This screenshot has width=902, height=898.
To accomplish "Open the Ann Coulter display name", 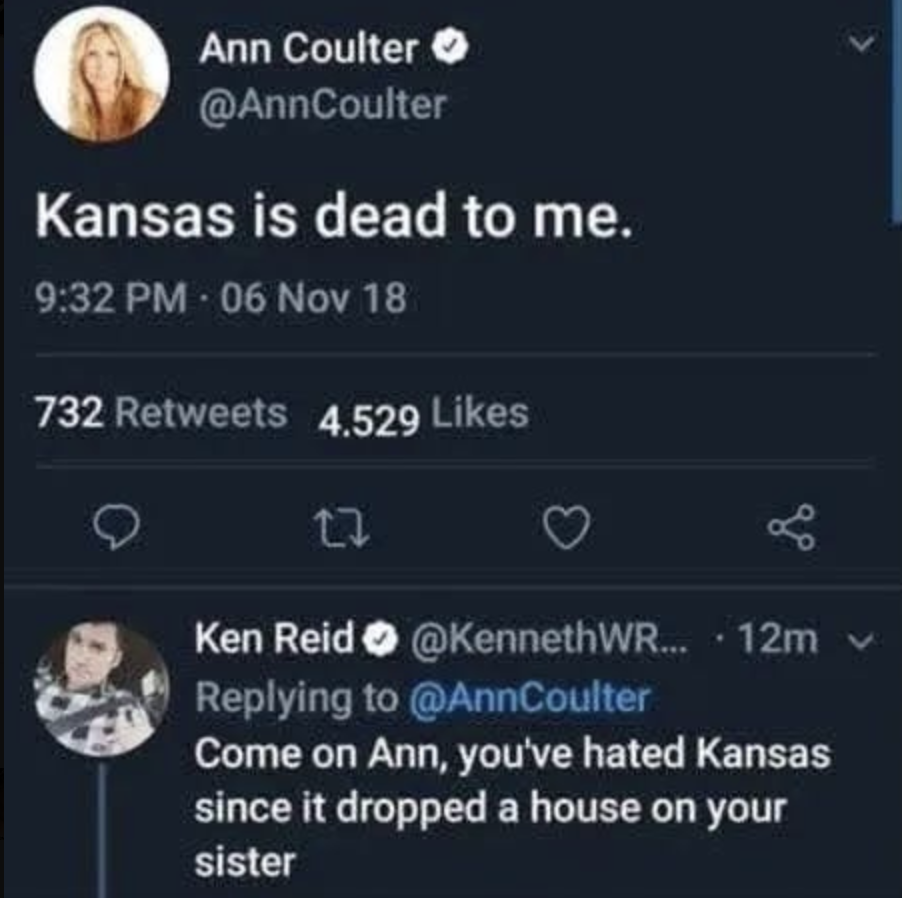I will click(x=309, y=49).
